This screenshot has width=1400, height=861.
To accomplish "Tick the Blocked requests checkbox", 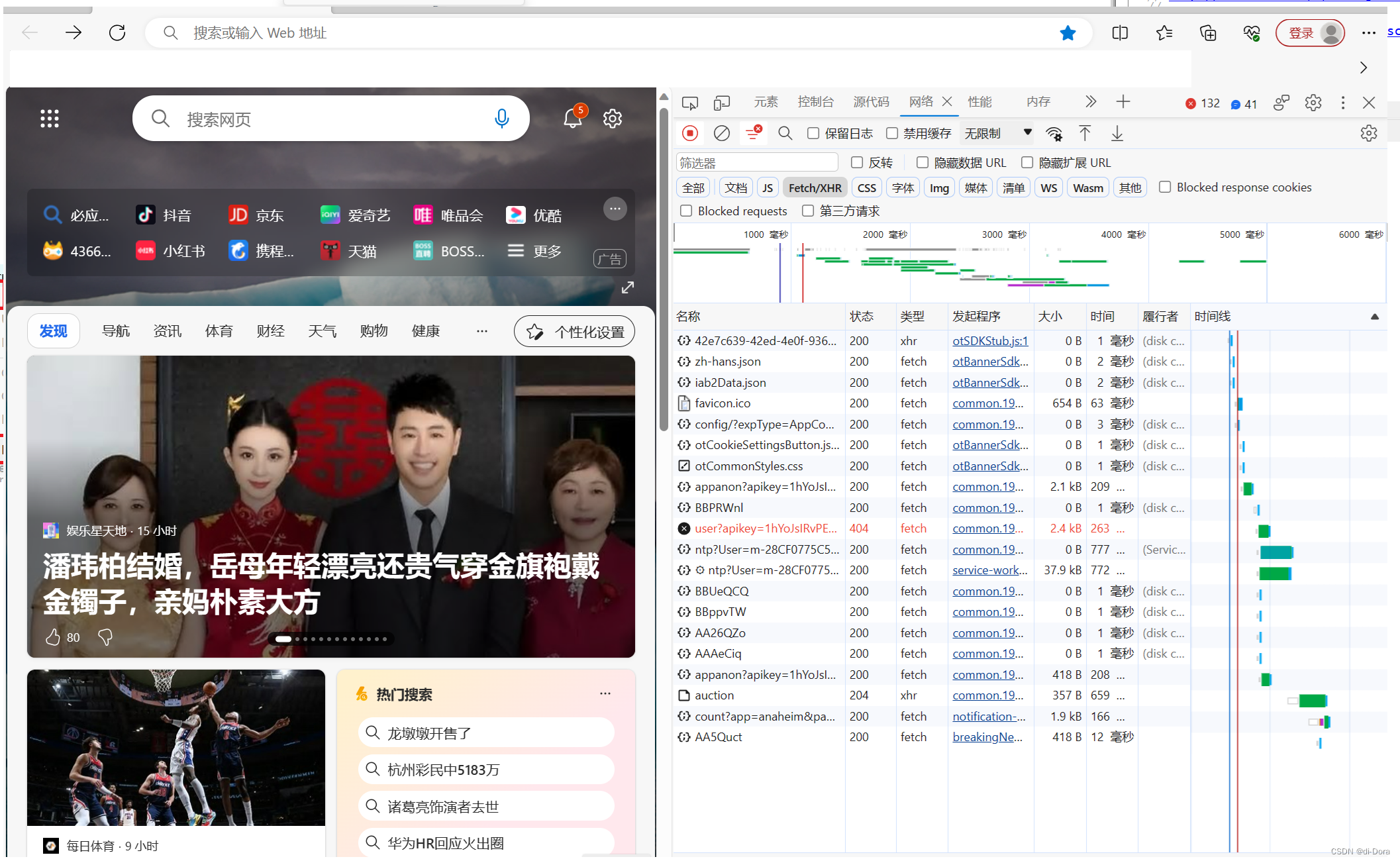I will tap(686, 211).
